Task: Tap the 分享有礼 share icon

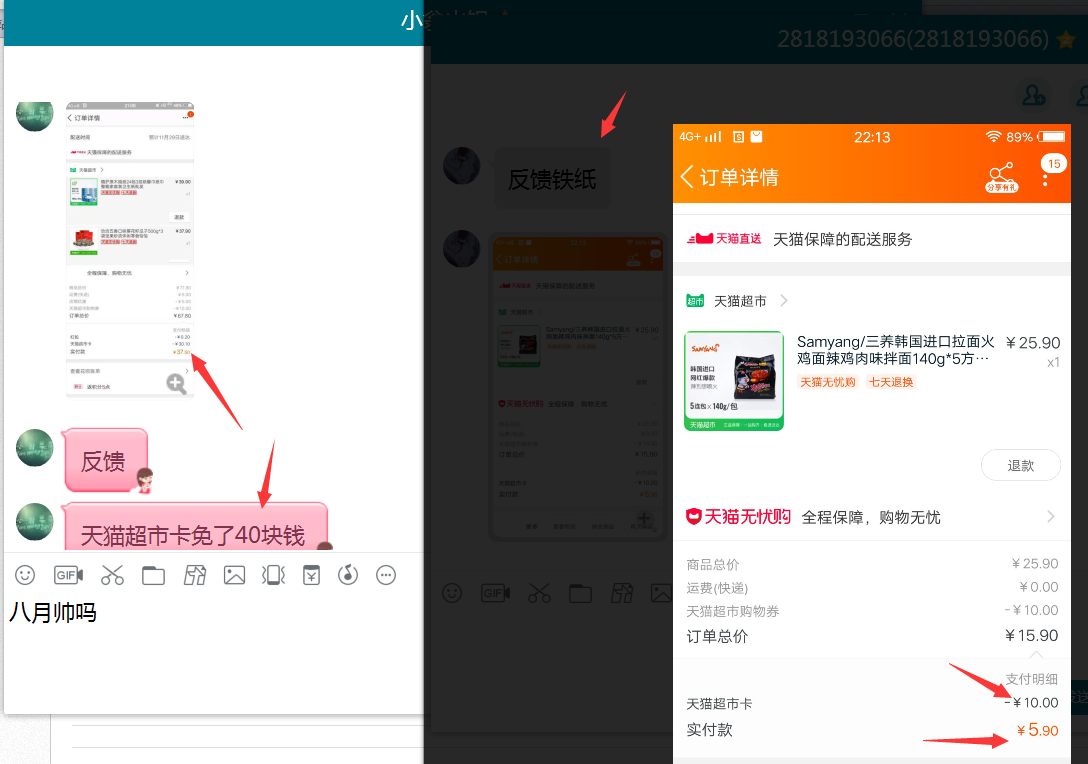Action: point(1001,178)
